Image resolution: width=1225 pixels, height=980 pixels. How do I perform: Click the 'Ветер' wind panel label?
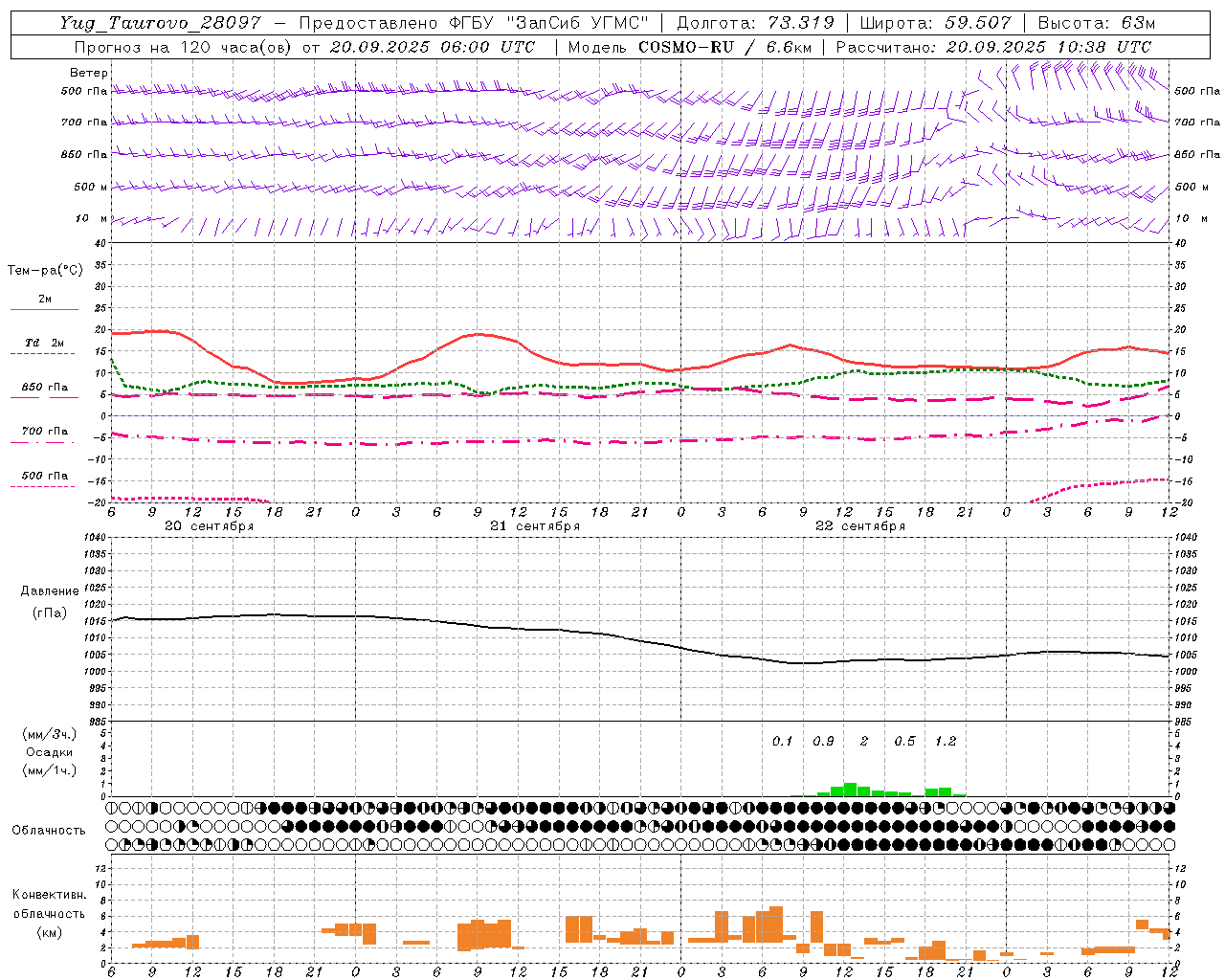pos(89,73)
